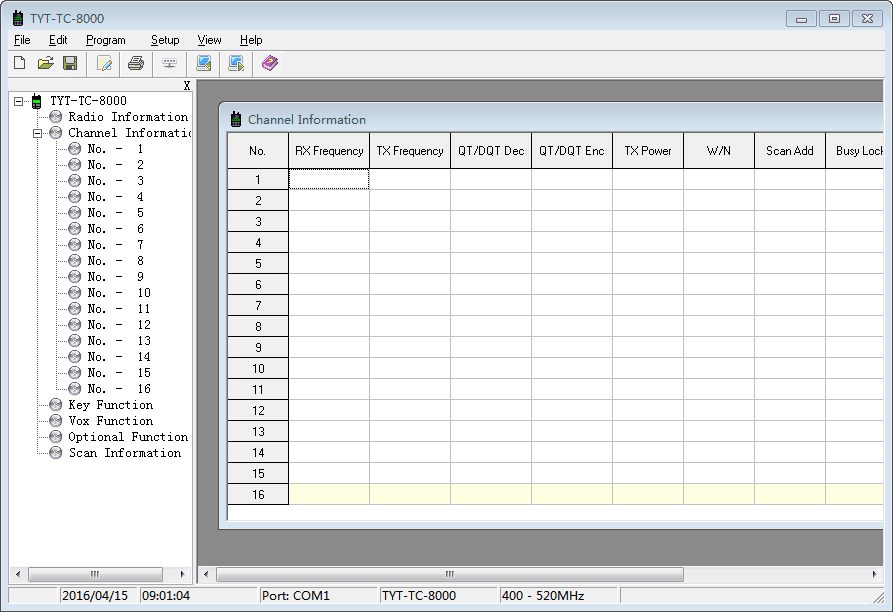Click the Read from radio icon
The height and width of the screenshot is (612, 893).
point(203,63)
